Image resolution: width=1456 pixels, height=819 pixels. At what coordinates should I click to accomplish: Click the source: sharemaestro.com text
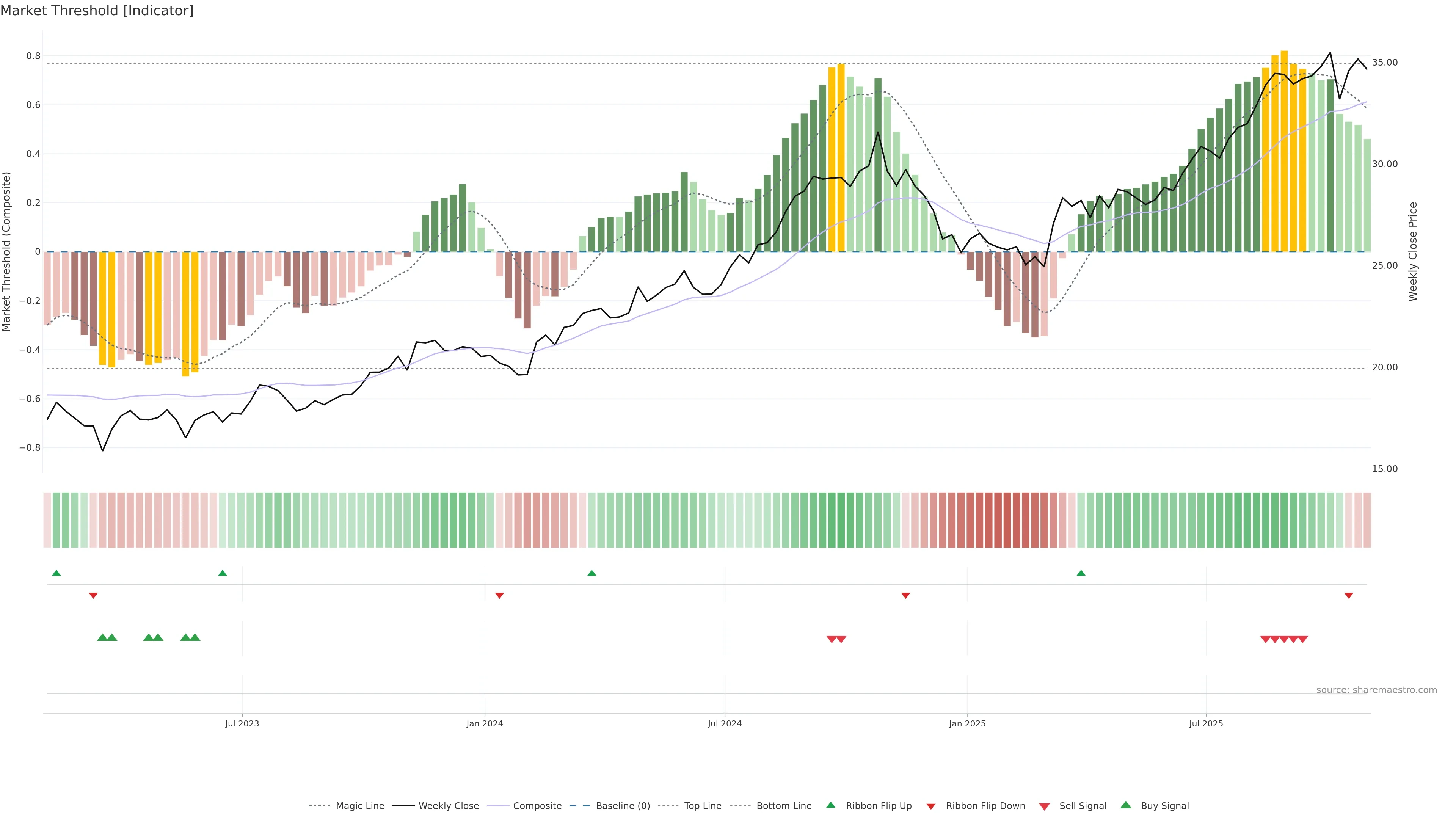(1376, 690)
